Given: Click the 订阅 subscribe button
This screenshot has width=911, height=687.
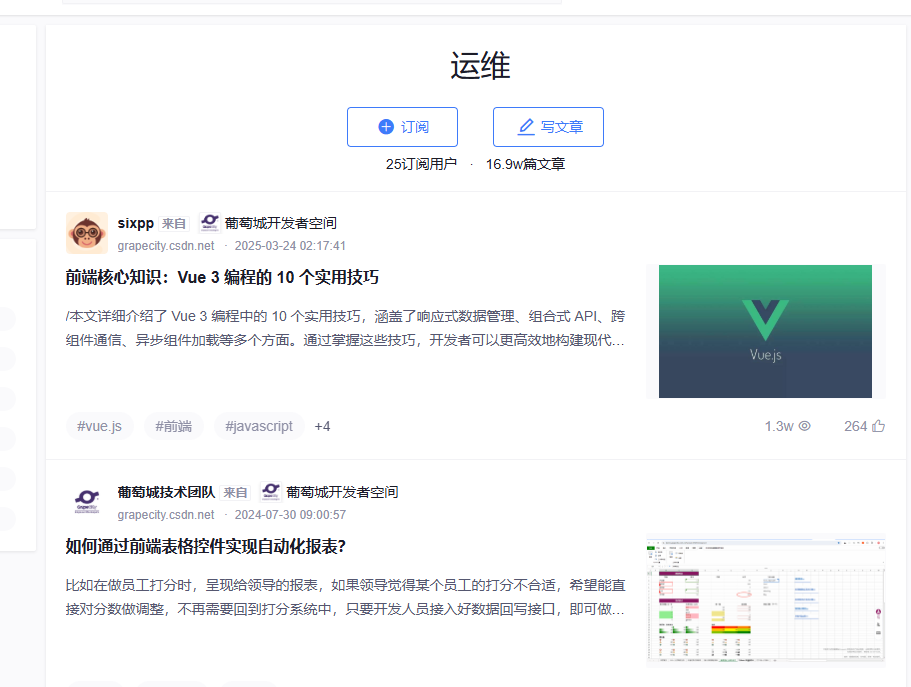Looking at the screenshot, I should coord(402,127).
